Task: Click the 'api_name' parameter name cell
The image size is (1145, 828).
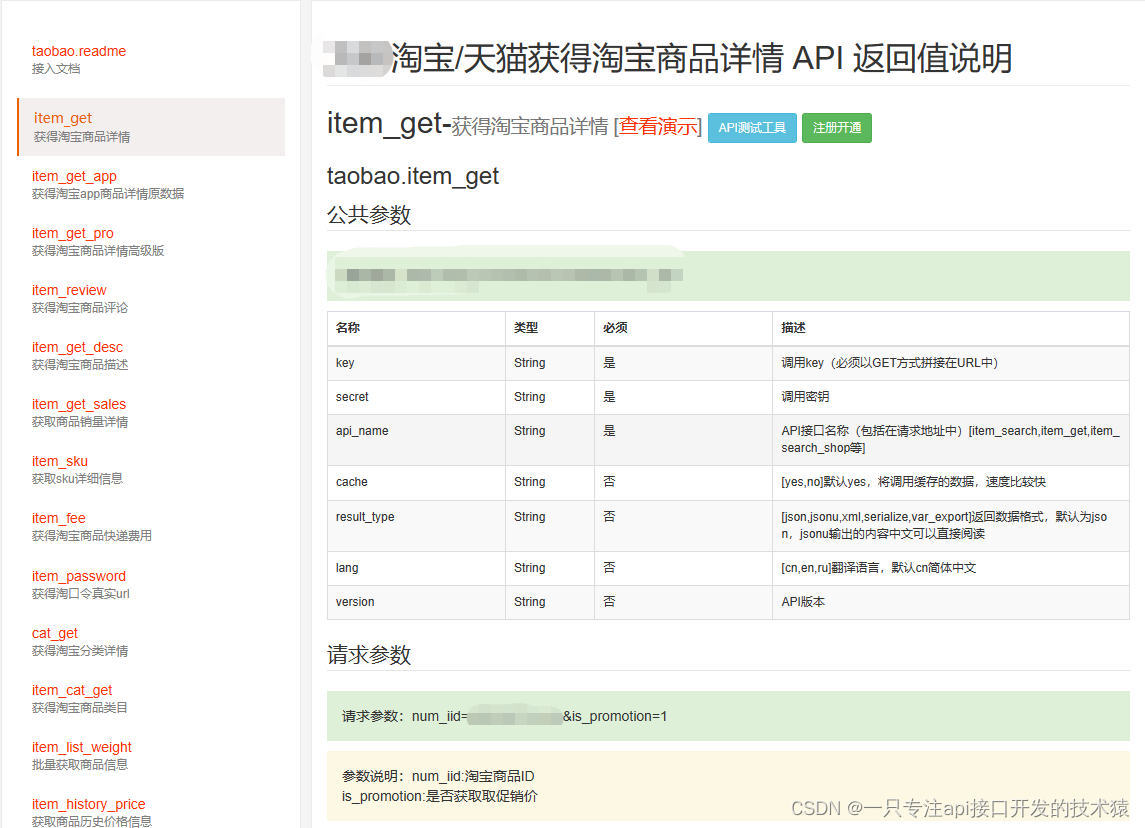Action: click(x=416, y=440)
